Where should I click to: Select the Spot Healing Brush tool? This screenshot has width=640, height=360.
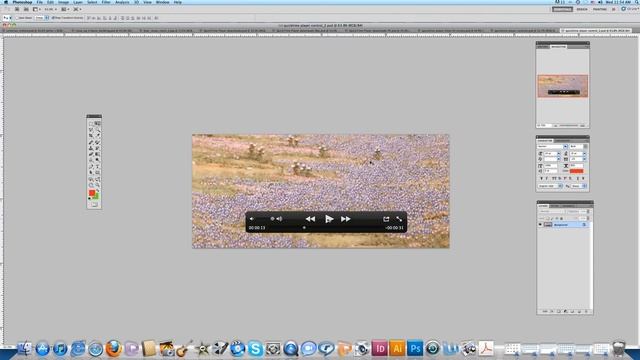click(x=91, y=142)
